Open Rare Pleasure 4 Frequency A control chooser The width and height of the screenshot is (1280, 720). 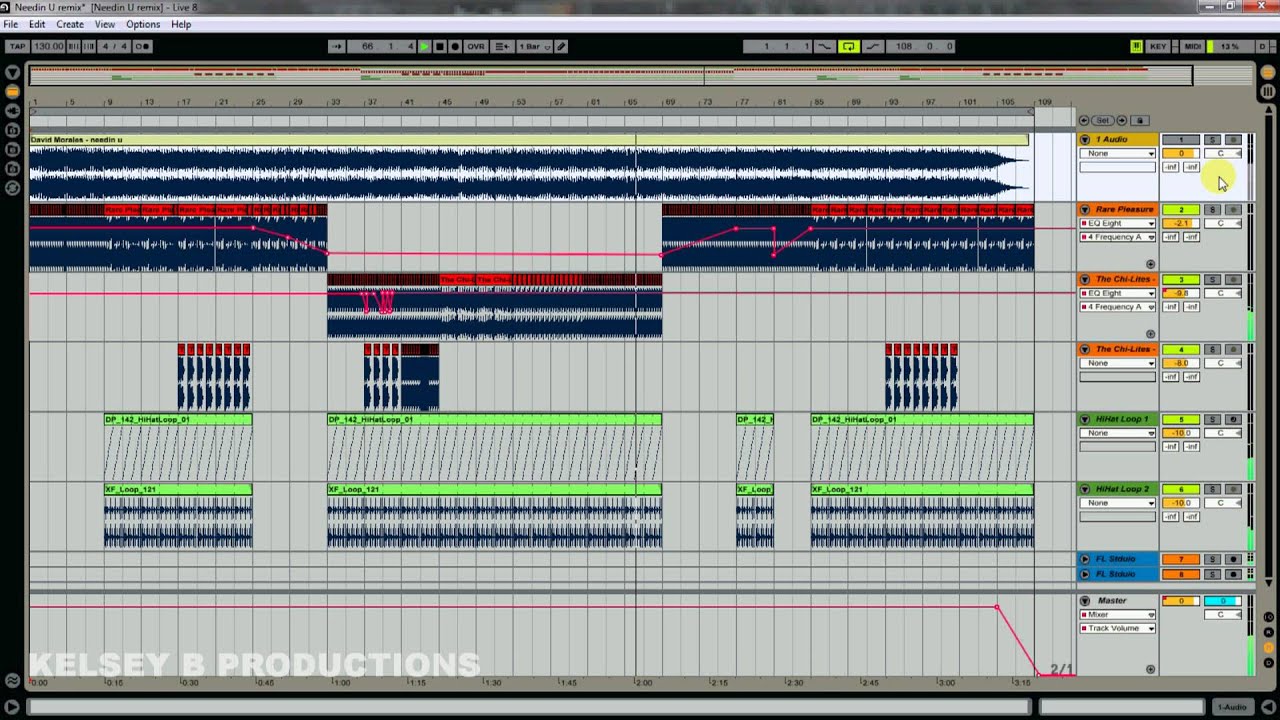click(1118, 237)
